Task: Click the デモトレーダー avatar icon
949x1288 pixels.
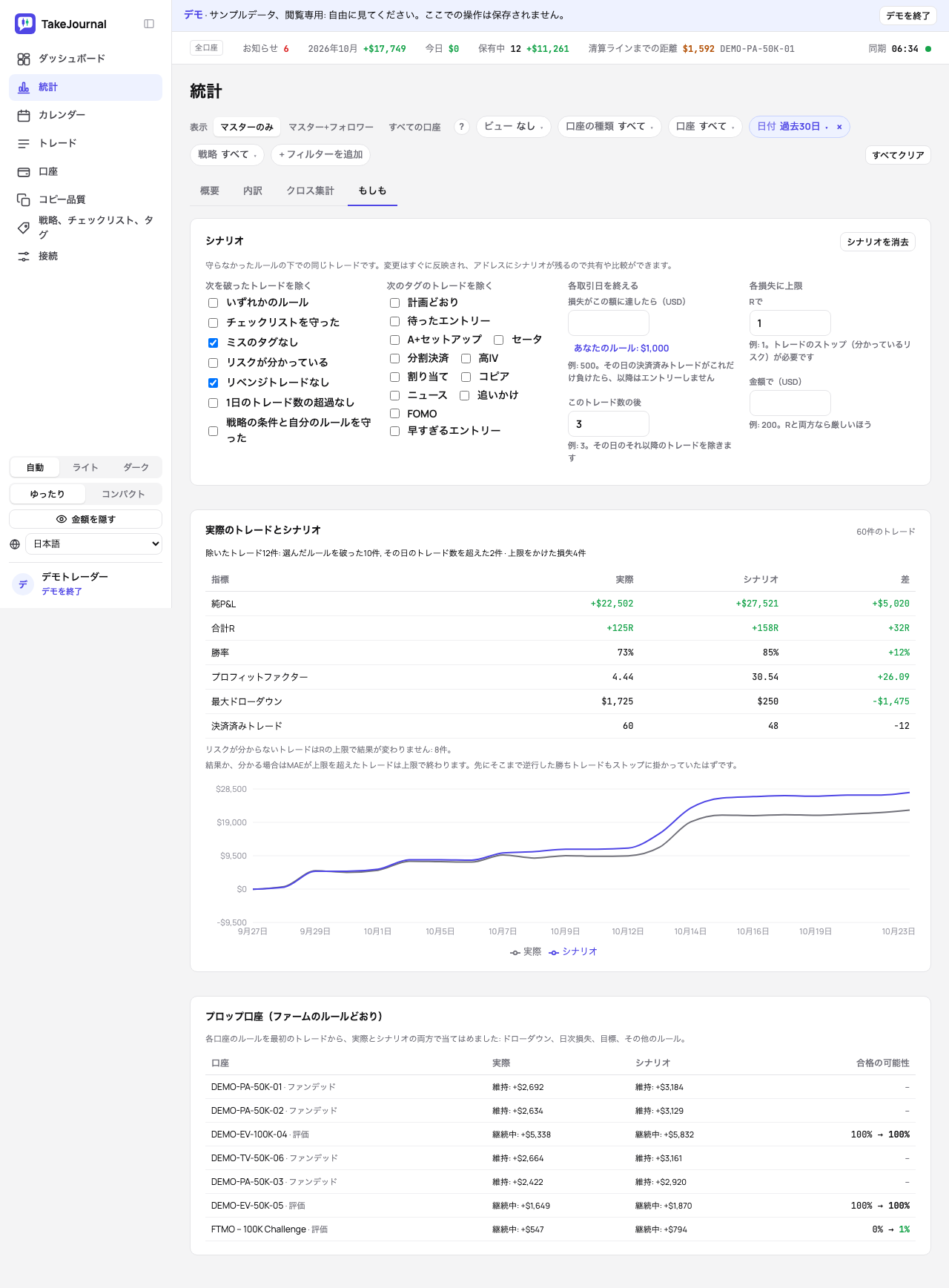Action: pos(23,584)
